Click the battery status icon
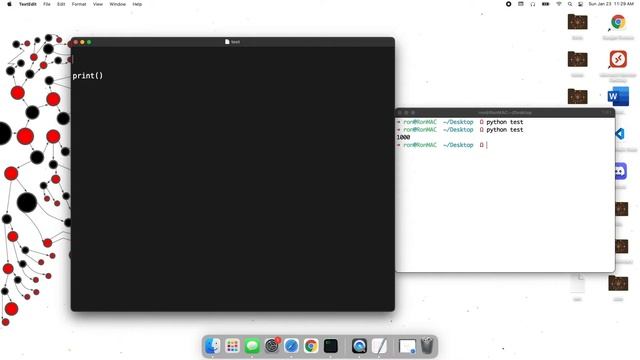 (546, 4)
